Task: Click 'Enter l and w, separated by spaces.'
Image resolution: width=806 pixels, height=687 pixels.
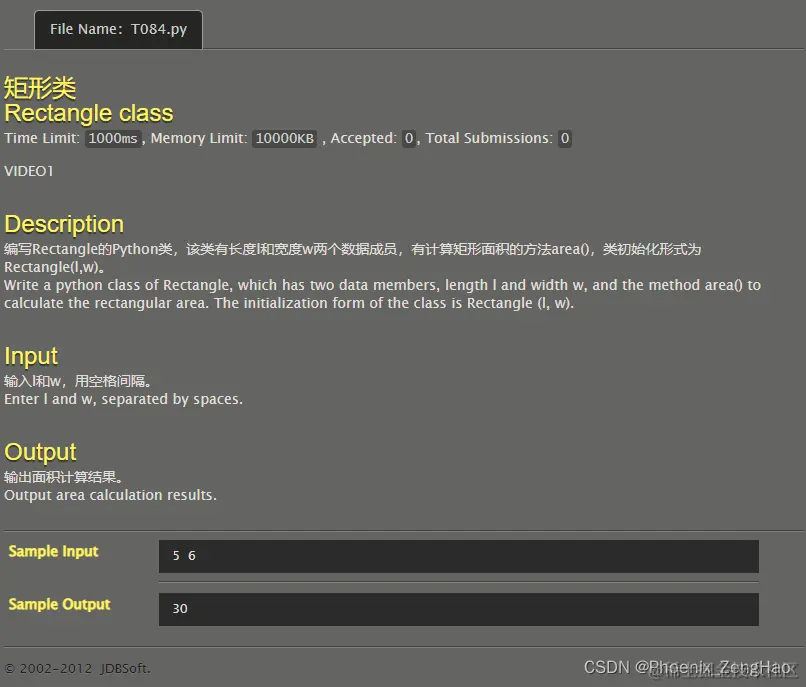Action: [x=123, y=400]
